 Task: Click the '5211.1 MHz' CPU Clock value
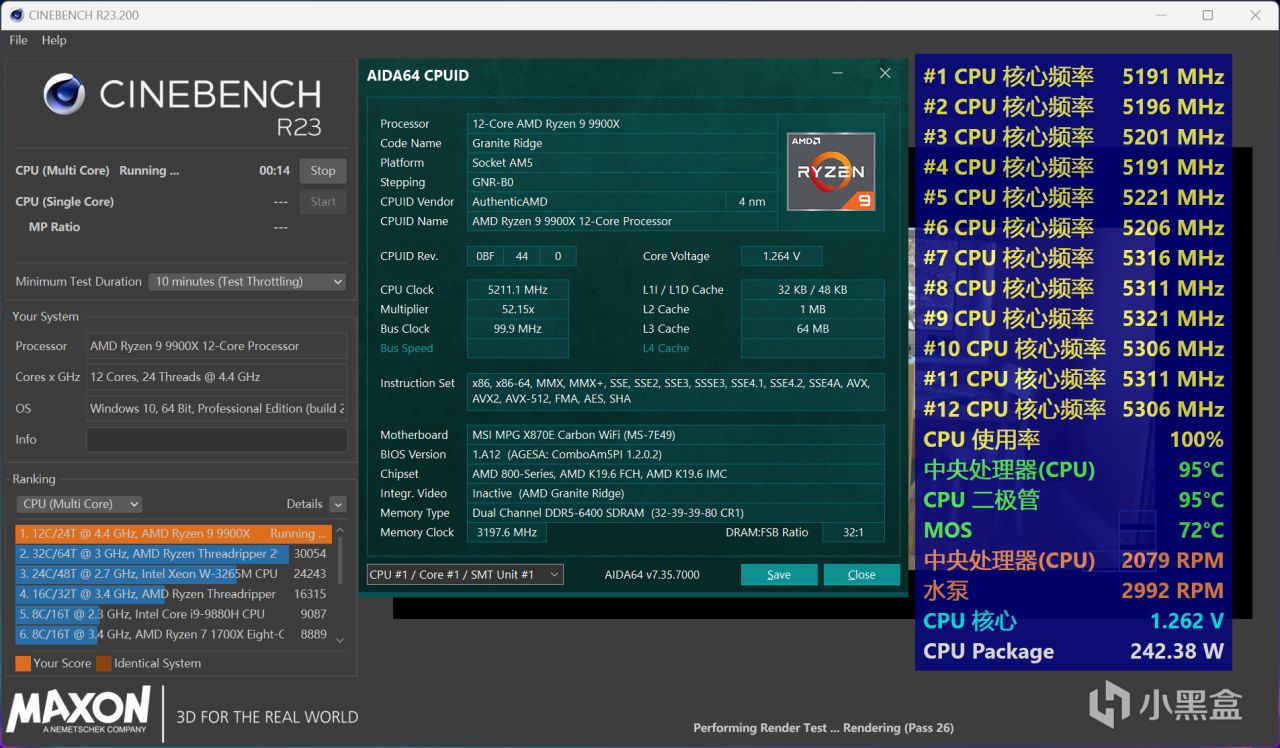[518, 290]
